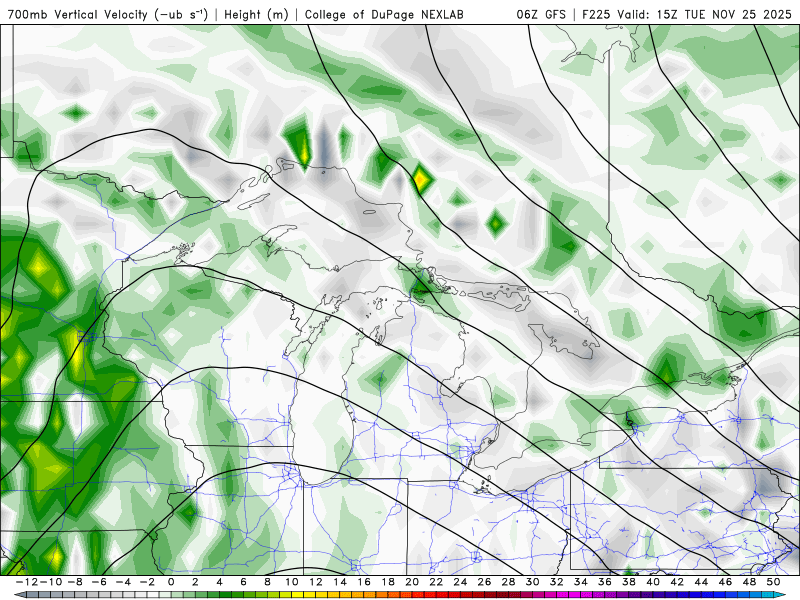The image size is (800, 600).
Task: Click the '18' color scale label
Action: point(388,582)
